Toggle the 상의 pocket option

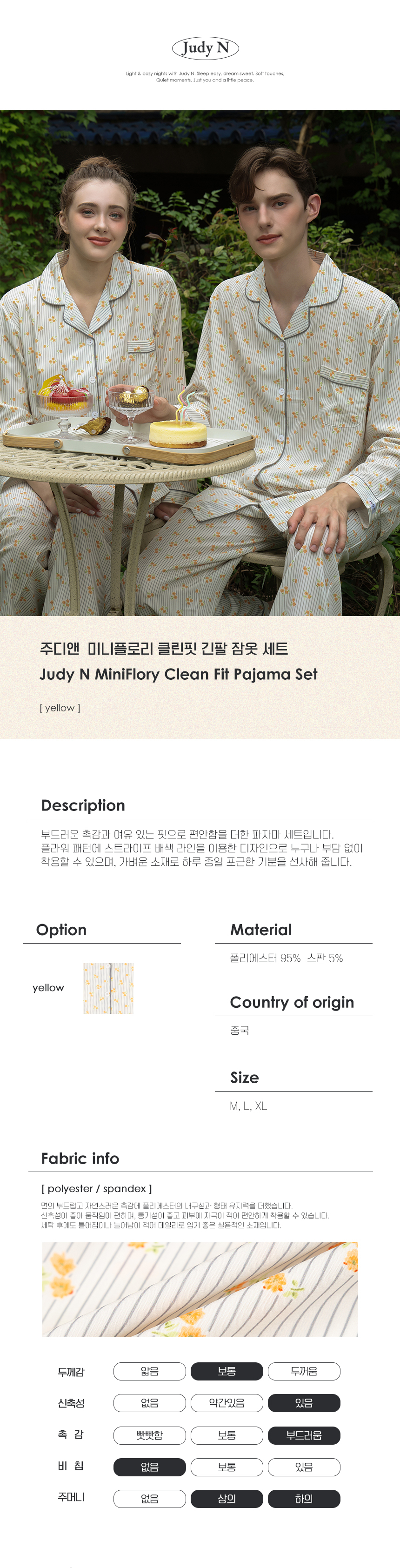[227, 1498]
